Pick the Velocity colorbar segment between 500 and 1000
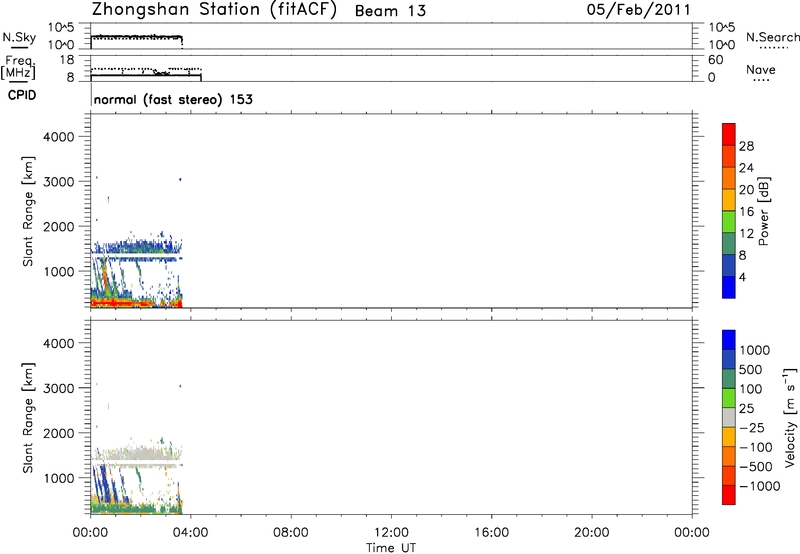Image resolution: width=800 pixels, height=554 pixels. [x=729, y=359]
